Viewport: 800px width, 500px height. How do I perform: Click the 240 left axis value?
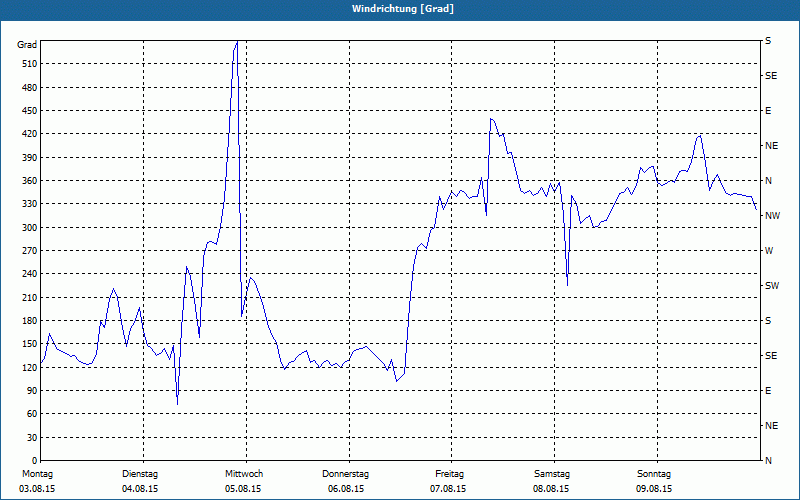31,274
